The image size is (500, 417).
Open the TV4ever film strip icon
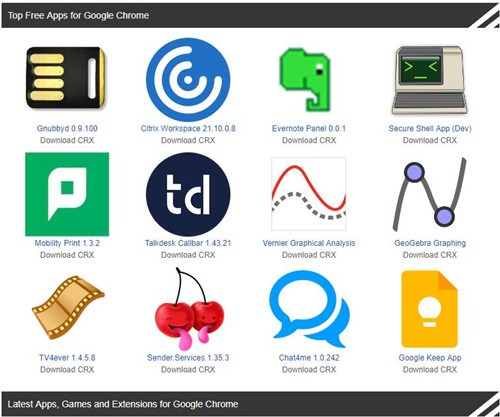68,308
